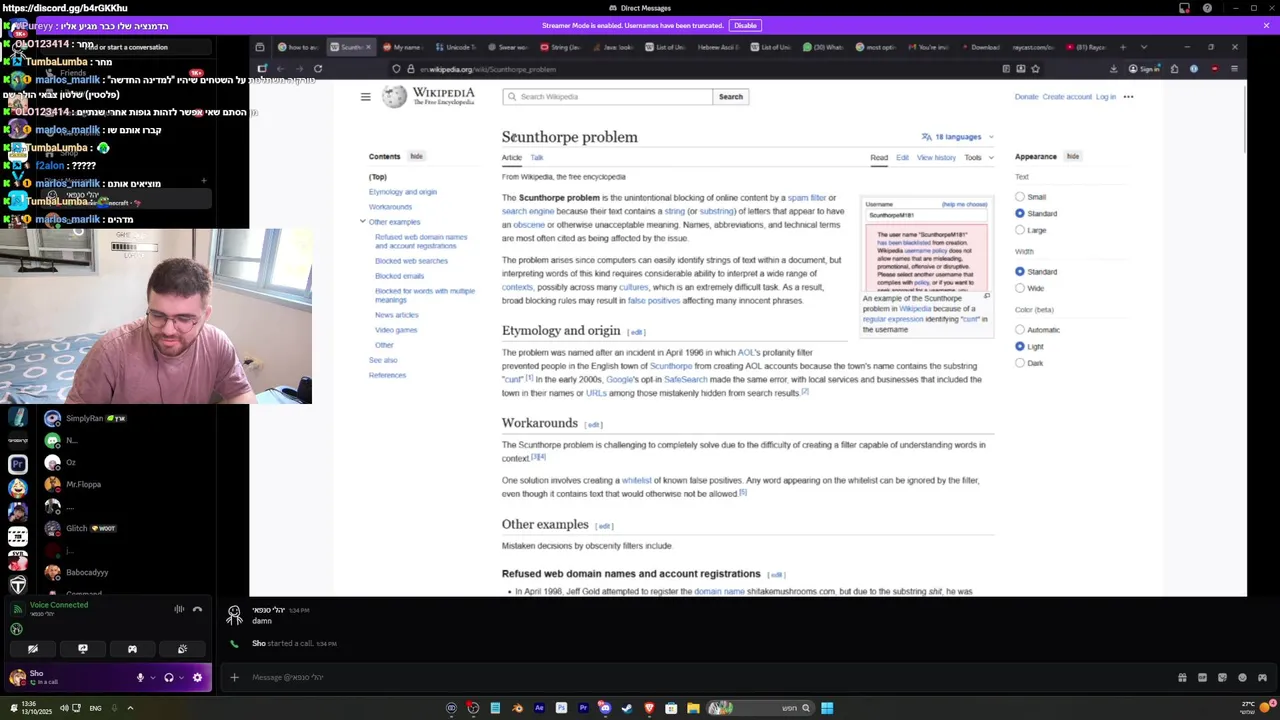Click the Wikipedia Search button
Viewport: 1280px width, 720px height.
[731, 97]
